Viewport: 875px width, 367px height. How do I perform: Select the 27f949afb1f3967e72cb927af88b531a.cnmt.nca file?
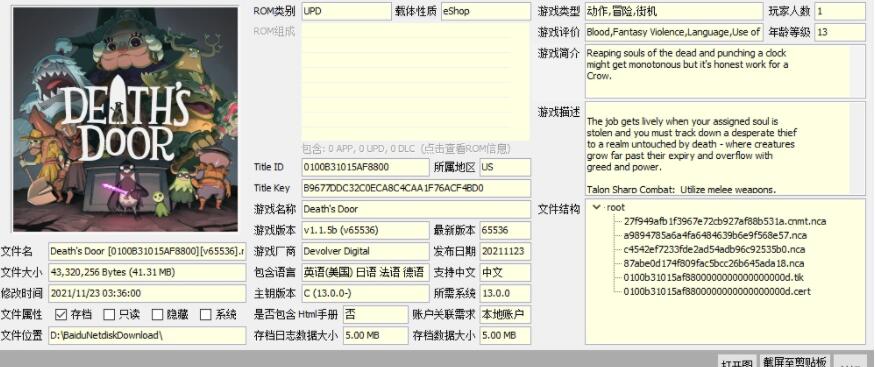pos(724,221)
